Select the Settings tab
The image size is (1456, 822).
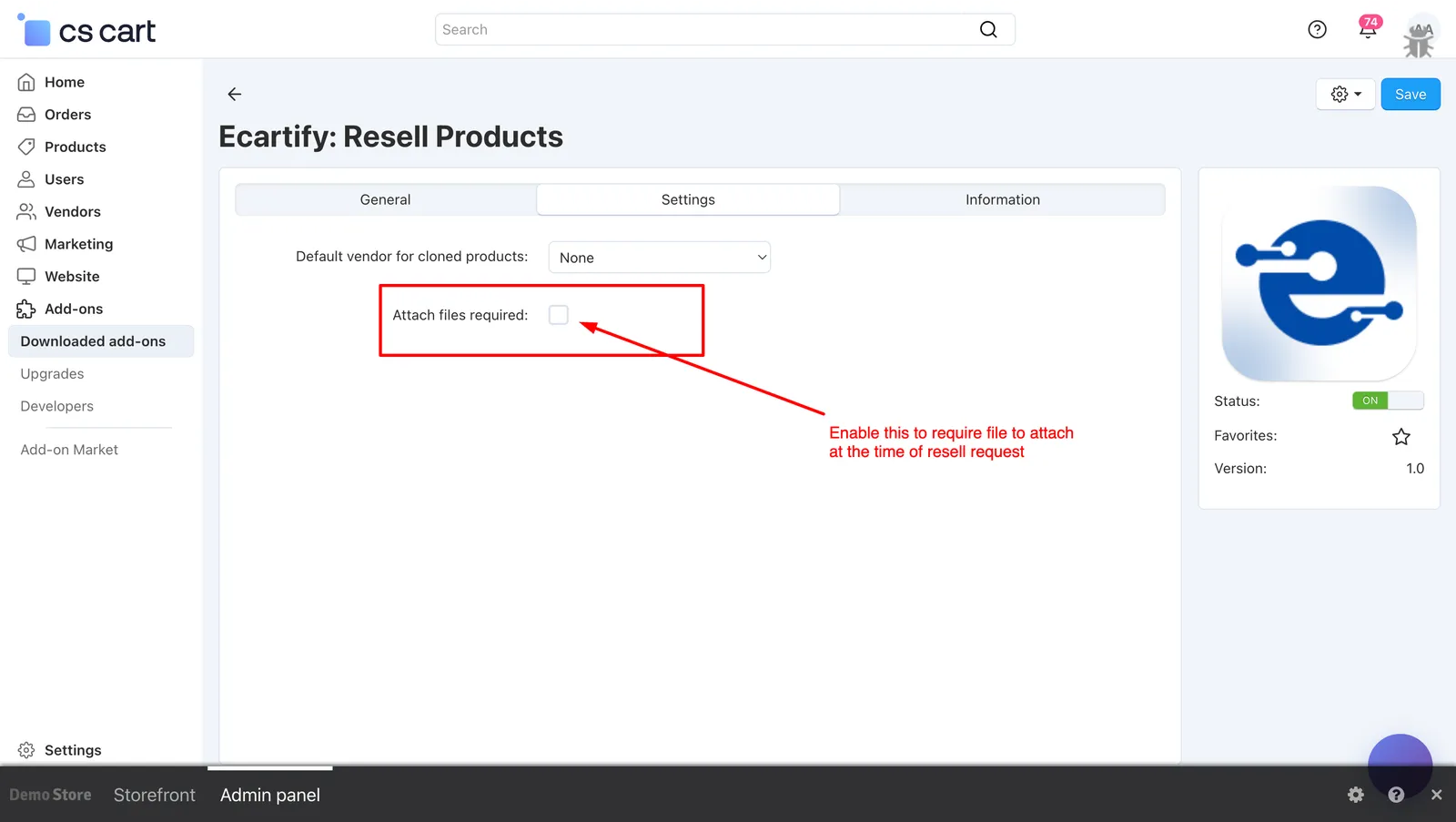point(688,199)
